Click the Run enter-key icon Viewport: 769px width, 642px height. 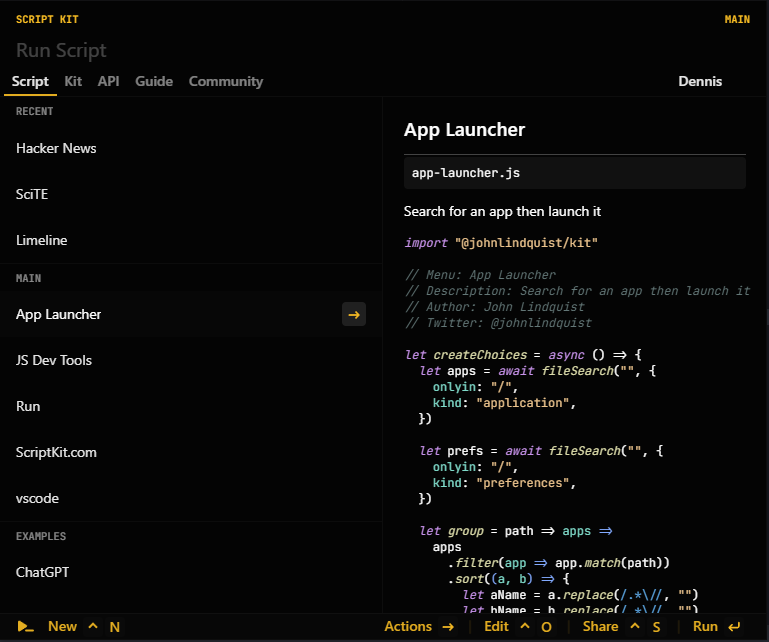(x=735, y=627)
